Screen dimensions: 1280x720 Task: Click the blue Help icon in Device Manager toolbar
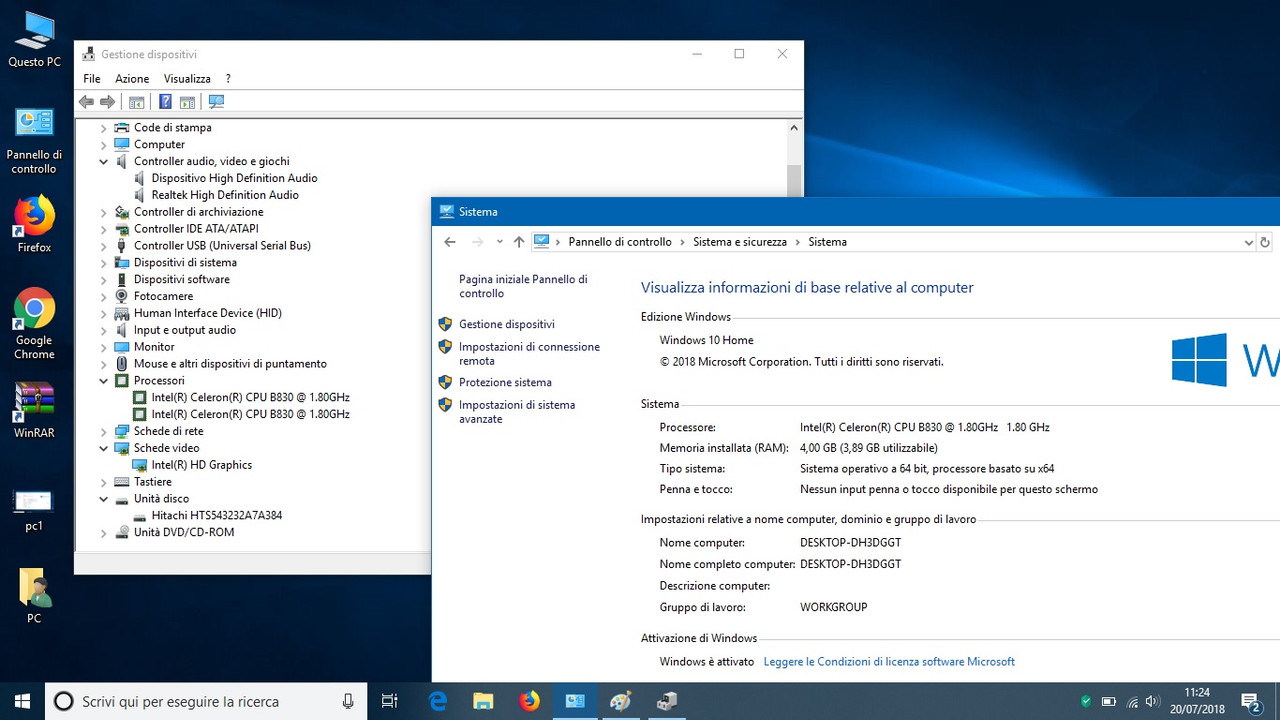click(x=166, y=102)
